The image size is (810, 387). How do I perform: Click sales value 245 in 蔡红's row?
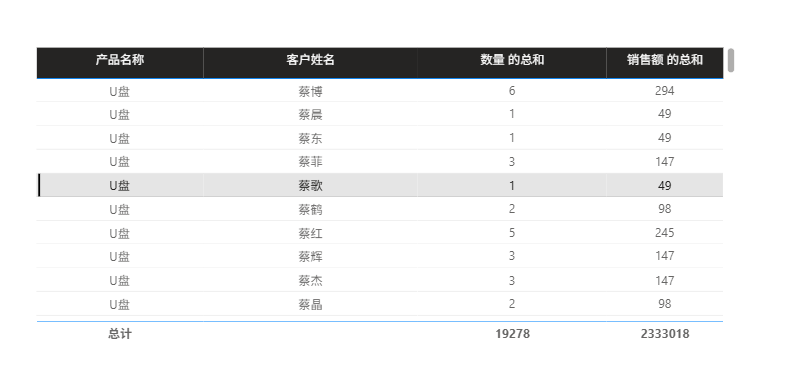(665, 233)
